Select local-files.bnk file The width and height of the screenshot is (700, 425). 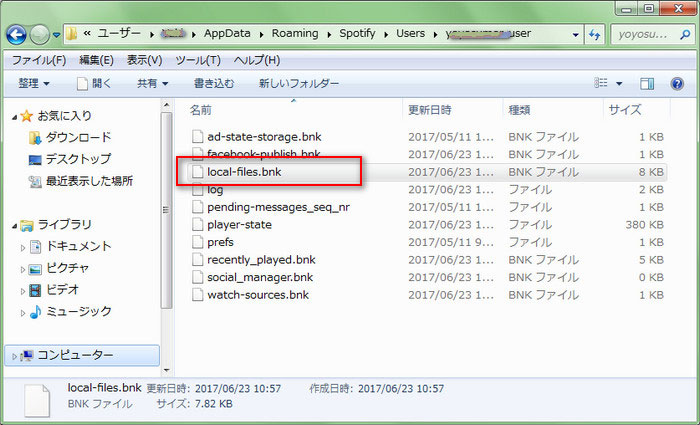244,172
